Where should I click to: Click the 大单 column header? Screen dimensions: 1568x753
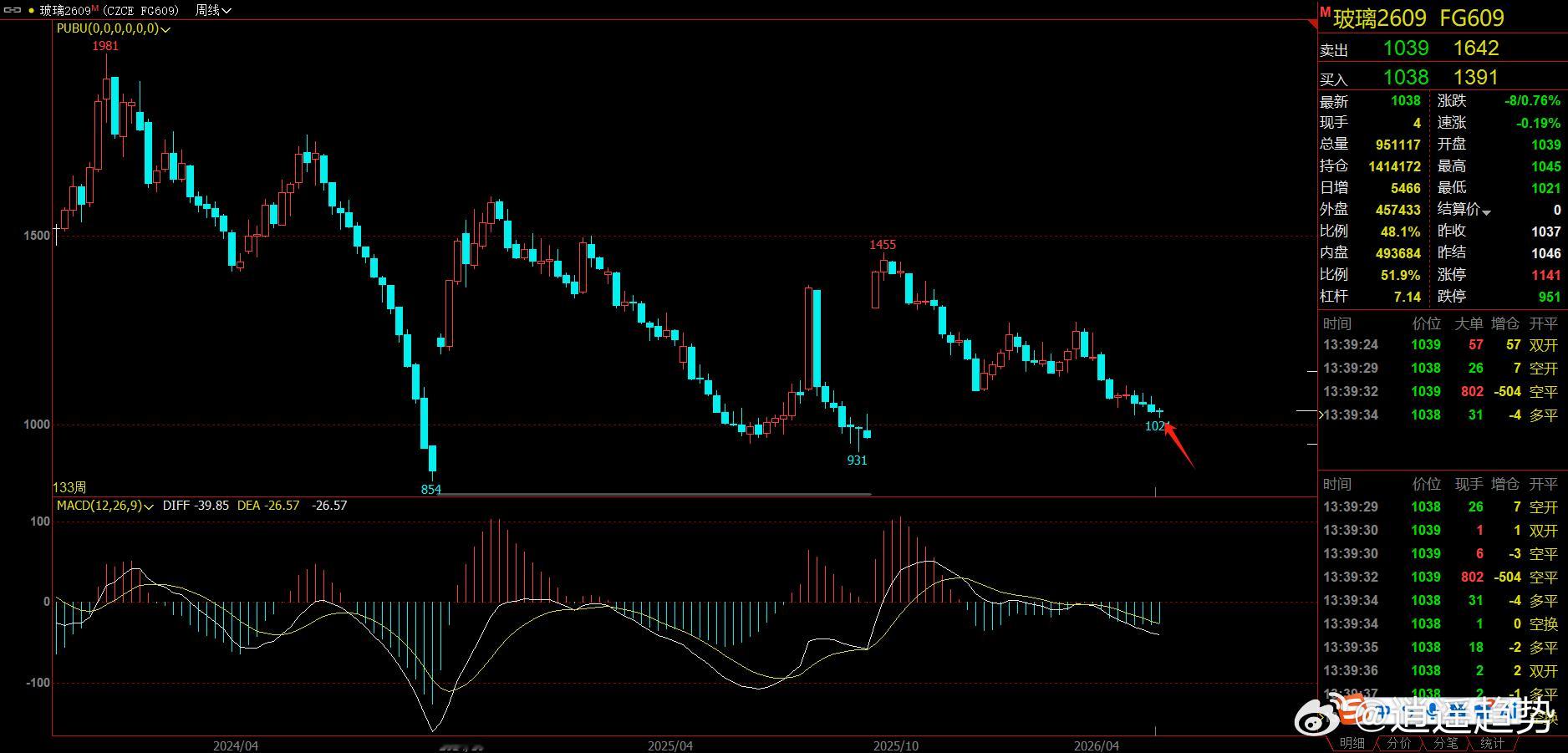click(x=1469, y=323)
